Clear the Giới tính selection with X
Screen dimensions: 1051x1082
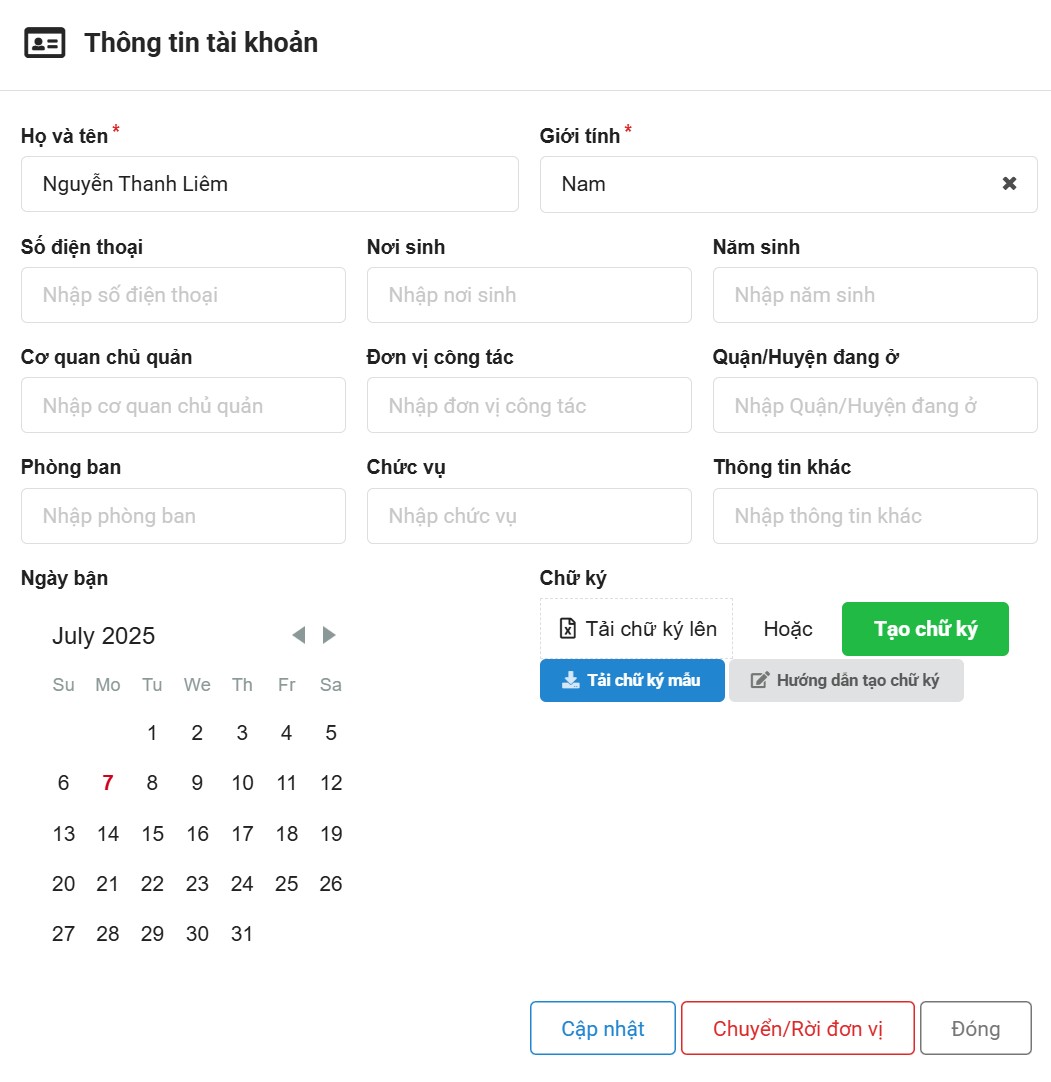point(1009,184)
